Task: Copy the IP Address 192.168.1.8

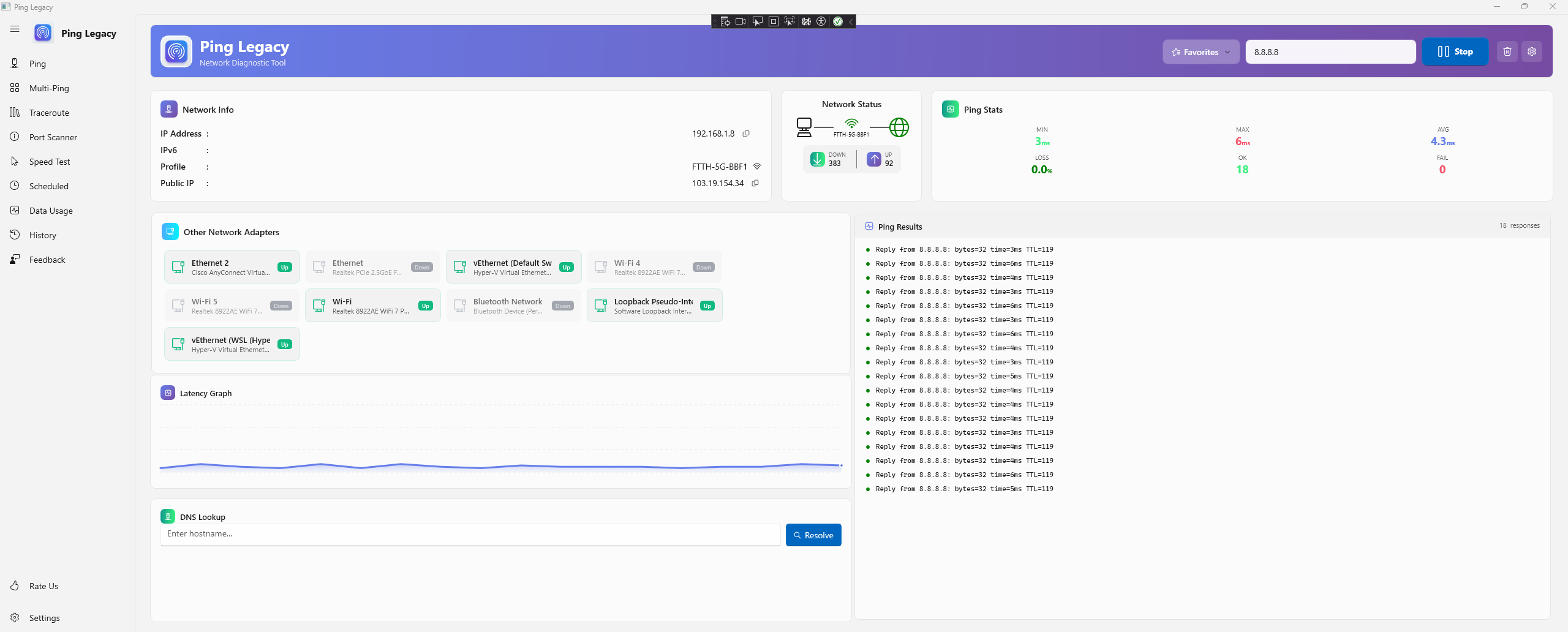Action: point(746,134)
